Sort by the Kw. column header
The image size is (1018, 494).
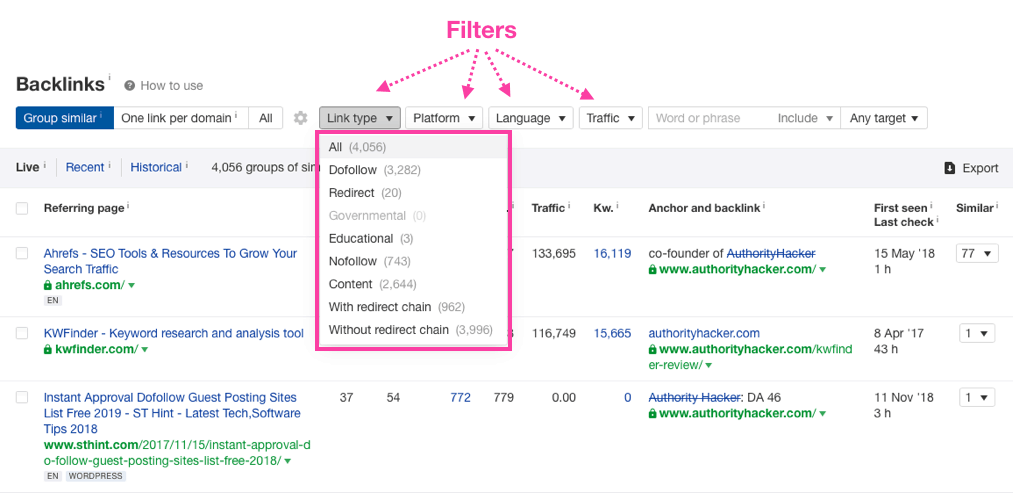coord(603,208)
